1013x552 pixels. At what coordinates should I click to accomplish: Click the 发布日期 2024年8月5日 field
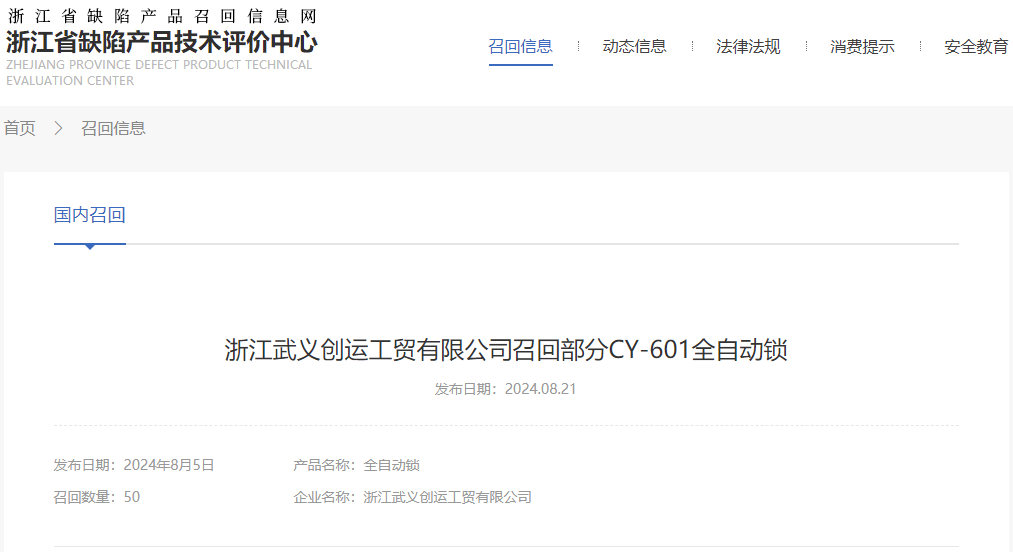click(134, 465)
